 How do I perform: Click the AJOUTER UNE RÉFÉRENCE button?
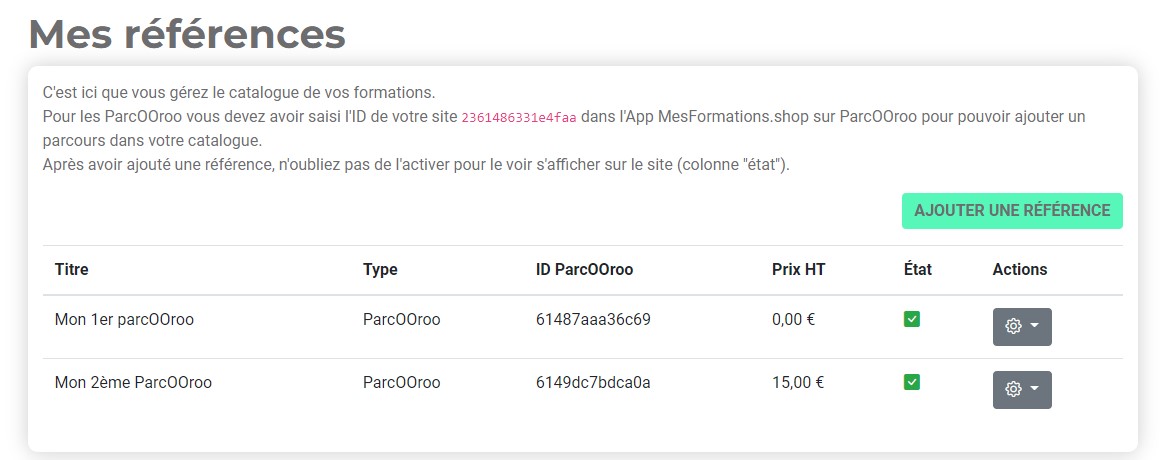coord(1012,211)
